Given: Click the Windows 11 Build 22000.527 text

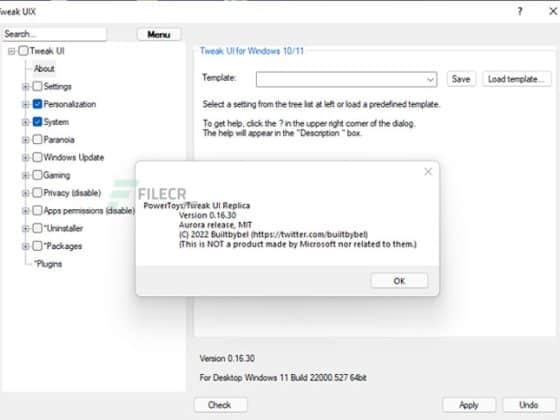Looking at the screenshot, I should [284, 378].
